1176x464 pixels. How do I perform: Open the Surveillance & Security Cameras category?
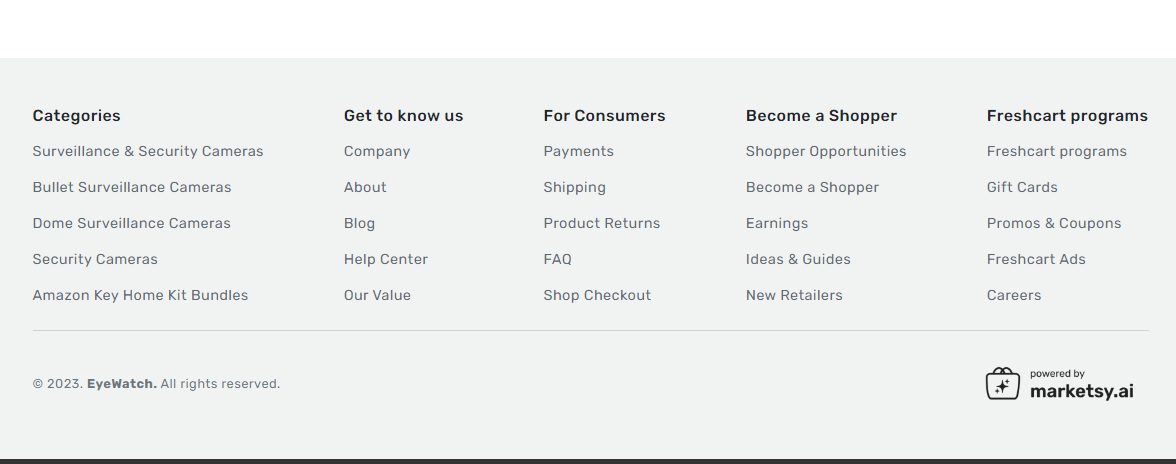point(148,151)
